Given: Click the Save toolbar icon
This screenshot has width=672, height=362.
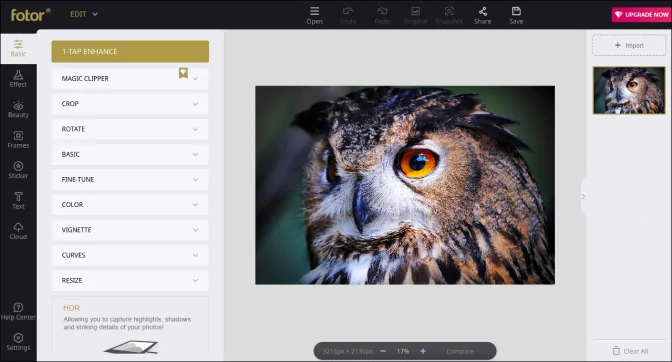Looking at the screenshot, I should point(516,15).
